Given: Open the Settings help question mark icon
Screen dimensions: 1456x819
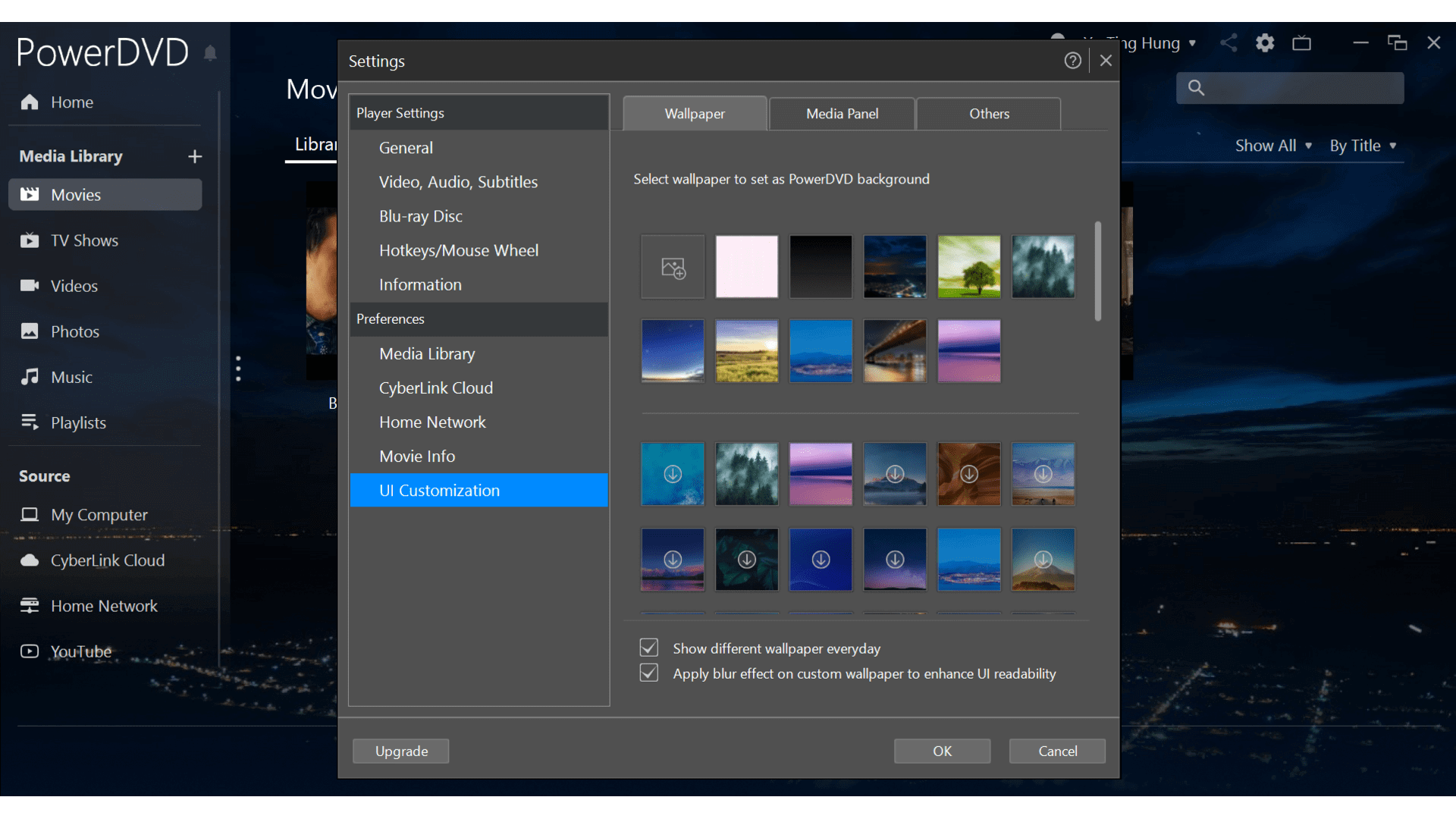Looking at the screenshot, I should [x=1072, y=61].
